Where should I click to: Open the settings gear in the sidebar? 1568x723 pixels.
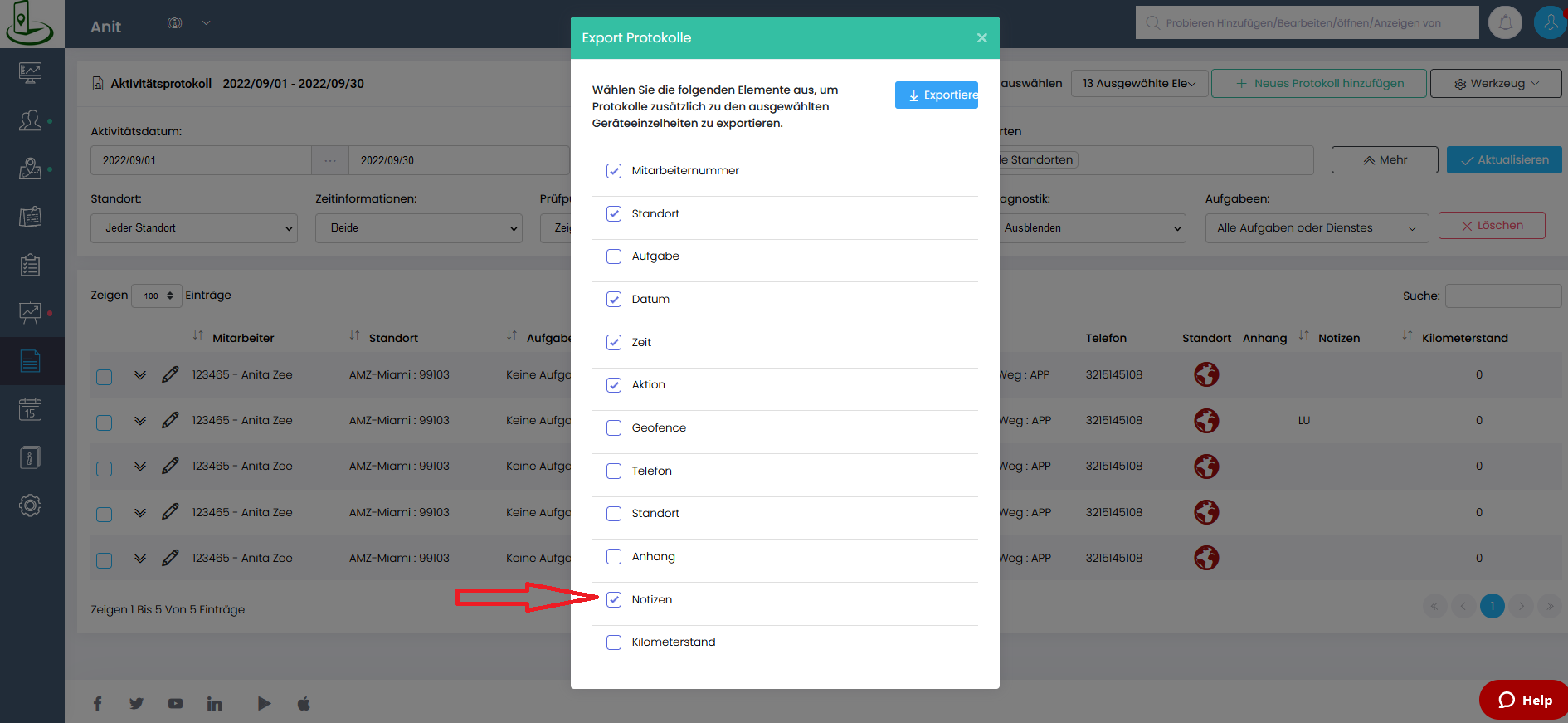(x=31, y=505)
